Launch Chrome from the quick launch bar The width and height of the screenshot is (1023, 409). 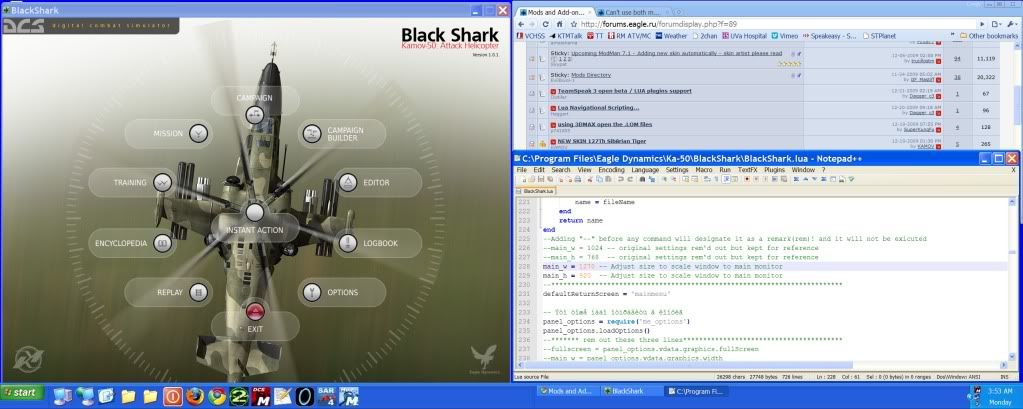pos(217,395)
